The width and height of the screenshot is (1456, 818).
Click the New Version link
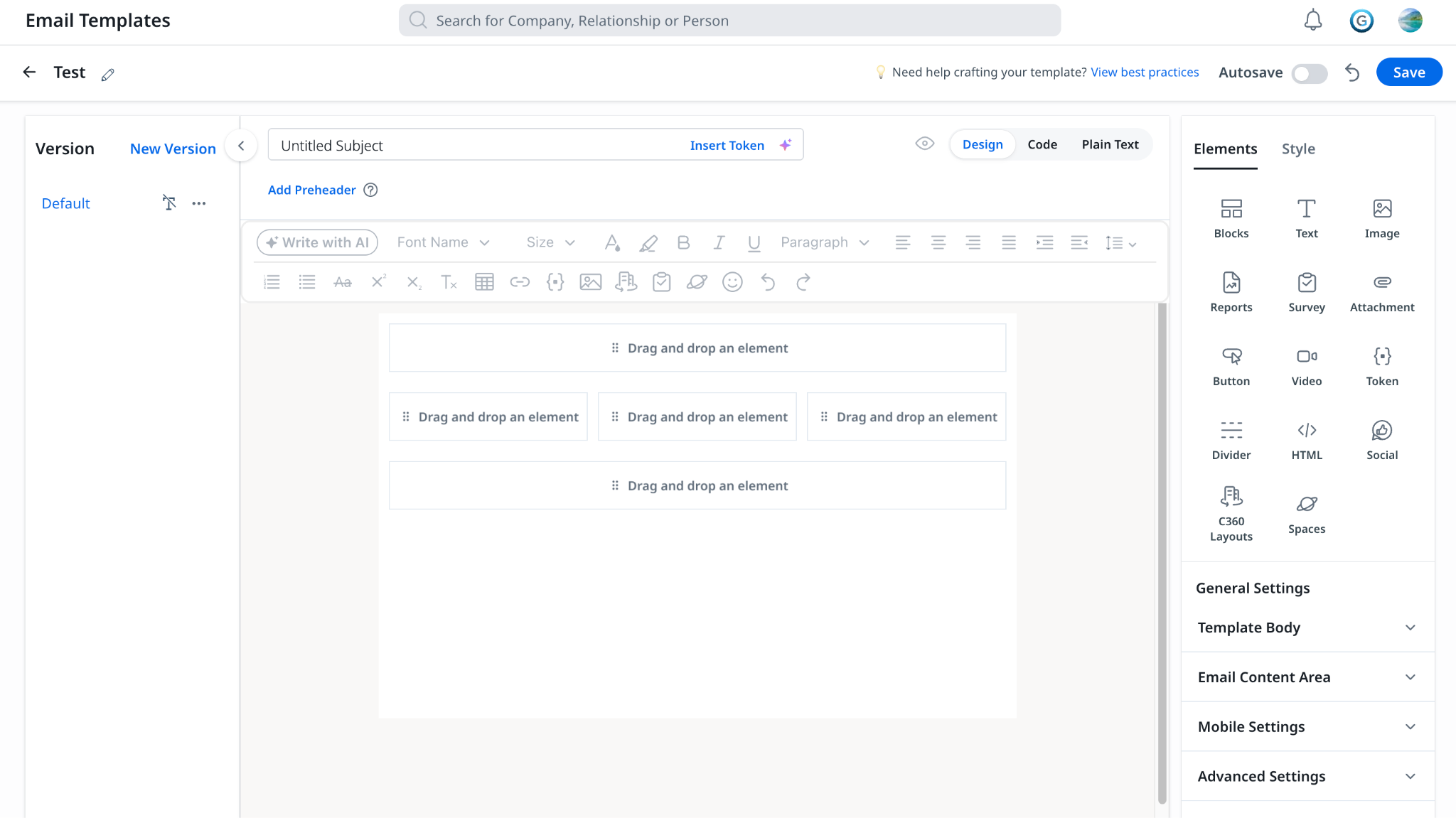tap(173, 149)
